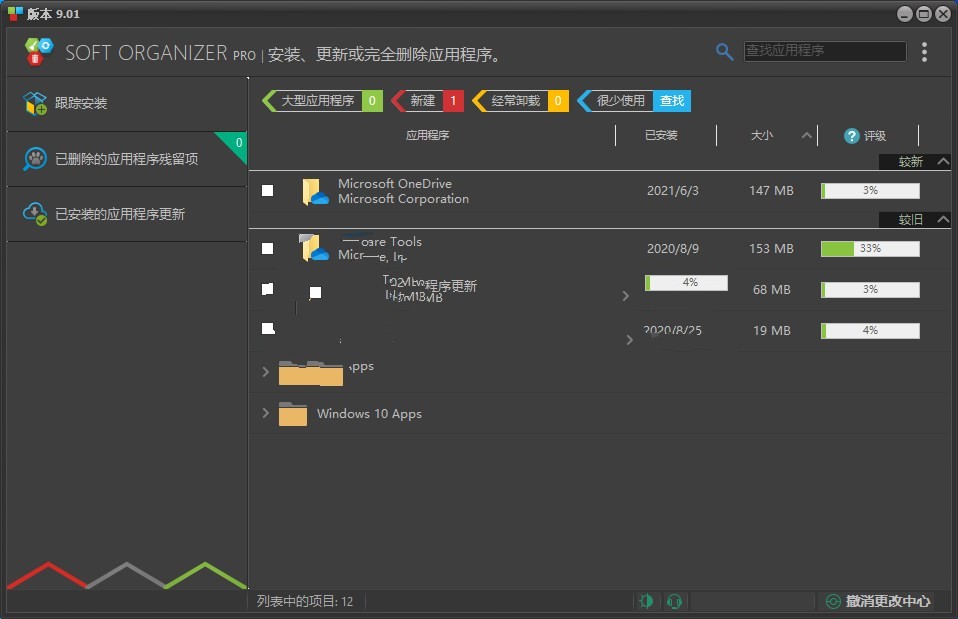This screenshot has width=958, height=619.
Task: Click the blue Find button on rarely-used tag
Action: pyautogui.click(x=671, y=101)
